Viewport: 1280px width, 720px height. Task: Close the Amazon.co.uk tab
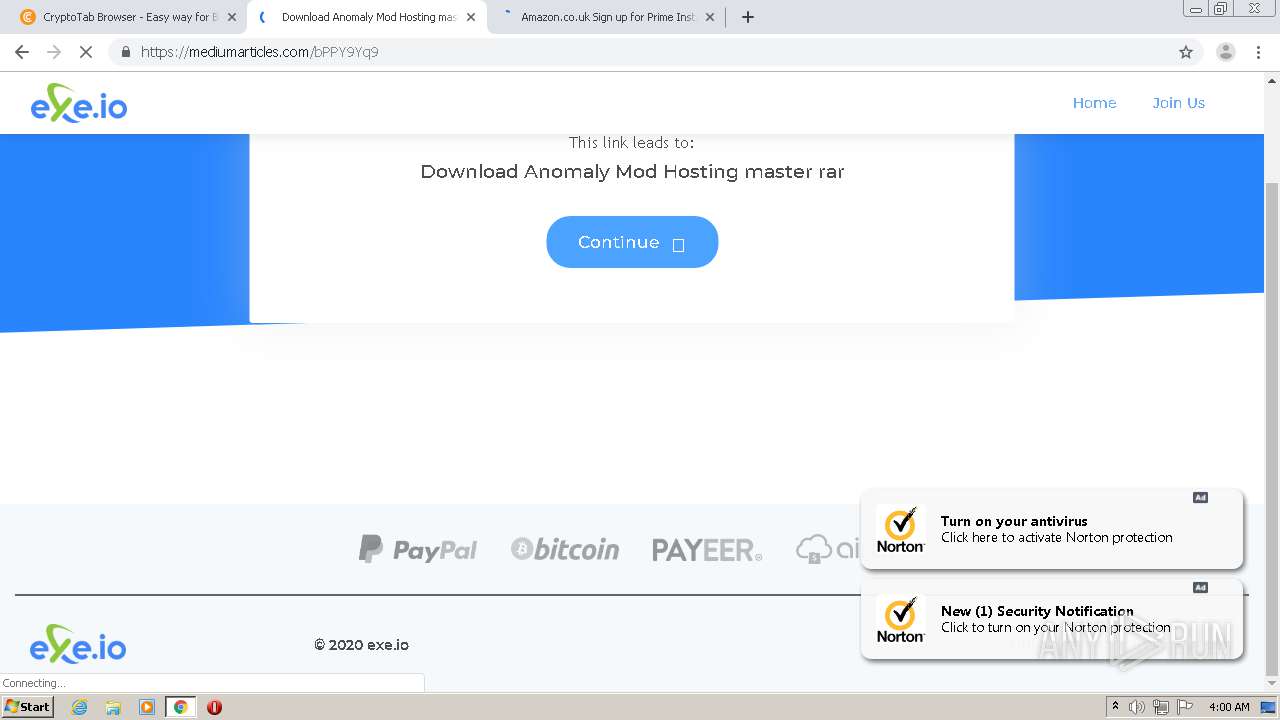tap(710, 17)
